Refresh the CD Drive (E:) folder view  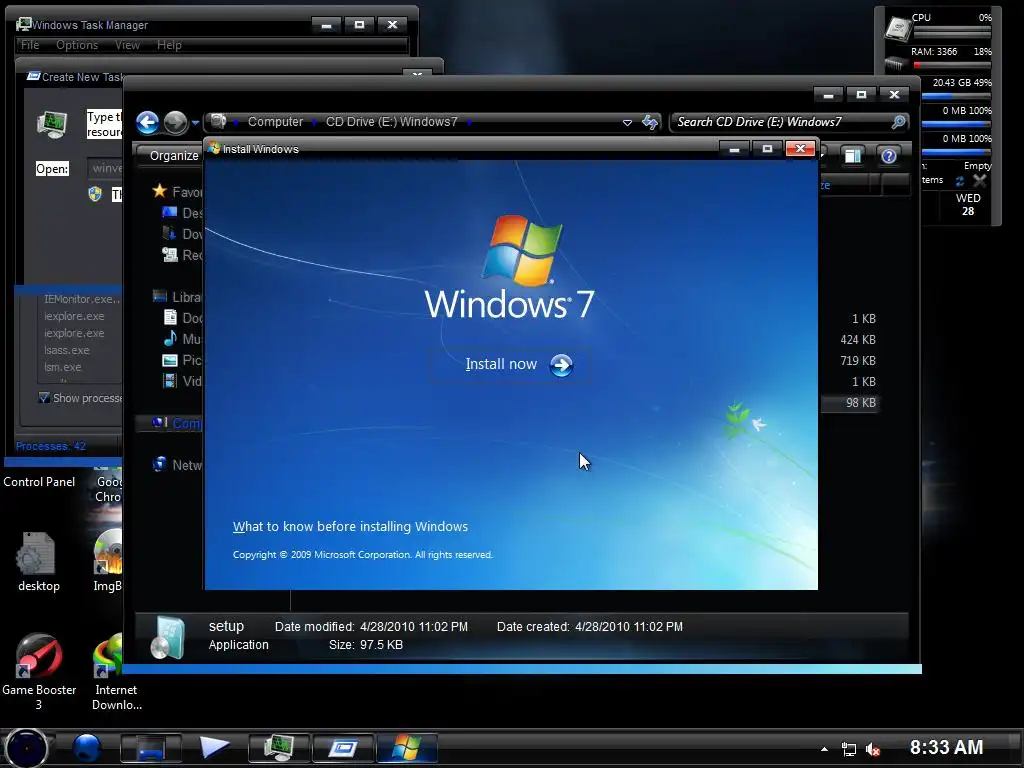coord(650,122)
